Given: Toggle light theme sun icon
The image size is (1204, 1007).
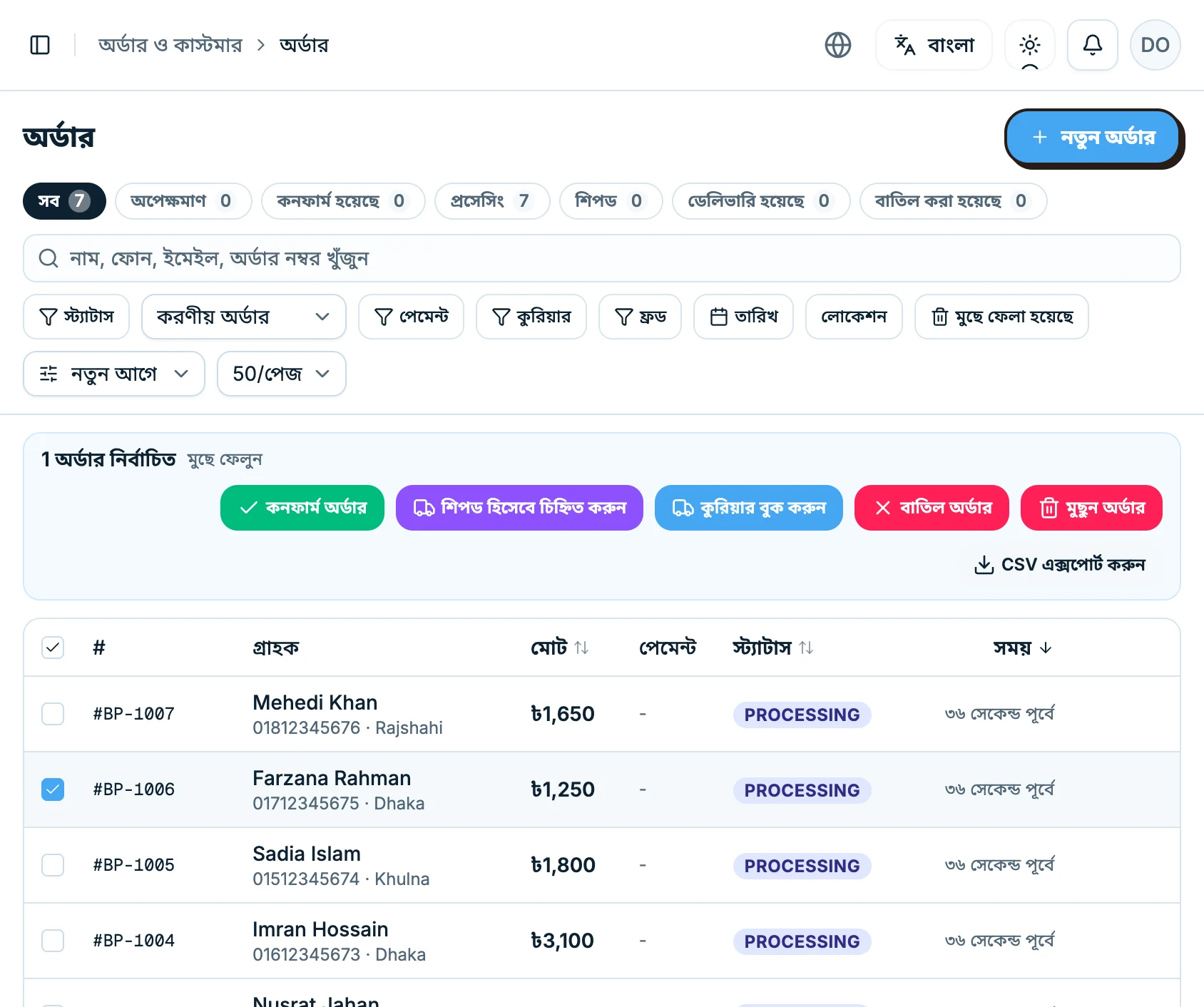Looking at the screenshot, I should (x=1030, y=45).
